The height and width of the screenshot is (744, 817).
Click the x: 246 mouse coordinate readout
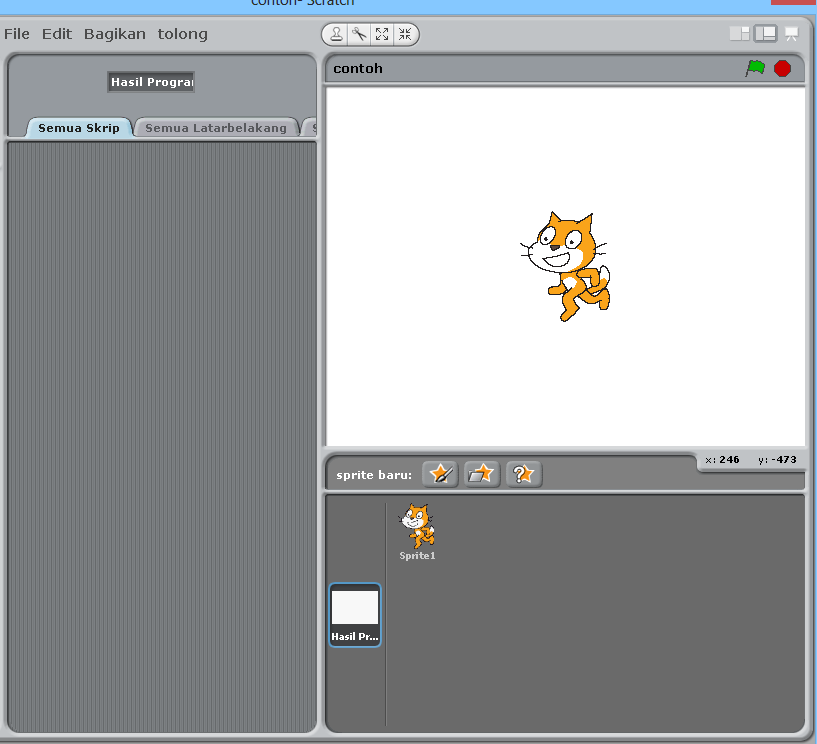pos(722,460)
